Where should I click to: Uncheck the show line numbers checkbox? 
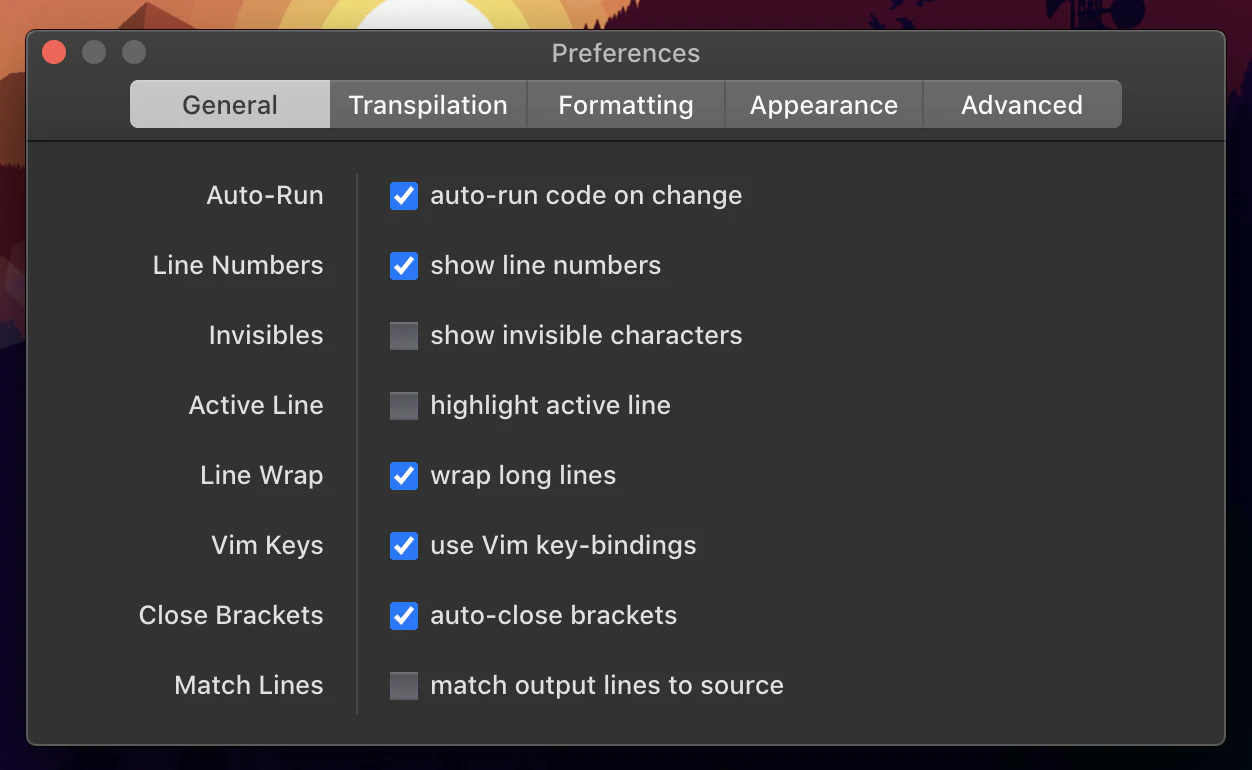tap(404, 265)
